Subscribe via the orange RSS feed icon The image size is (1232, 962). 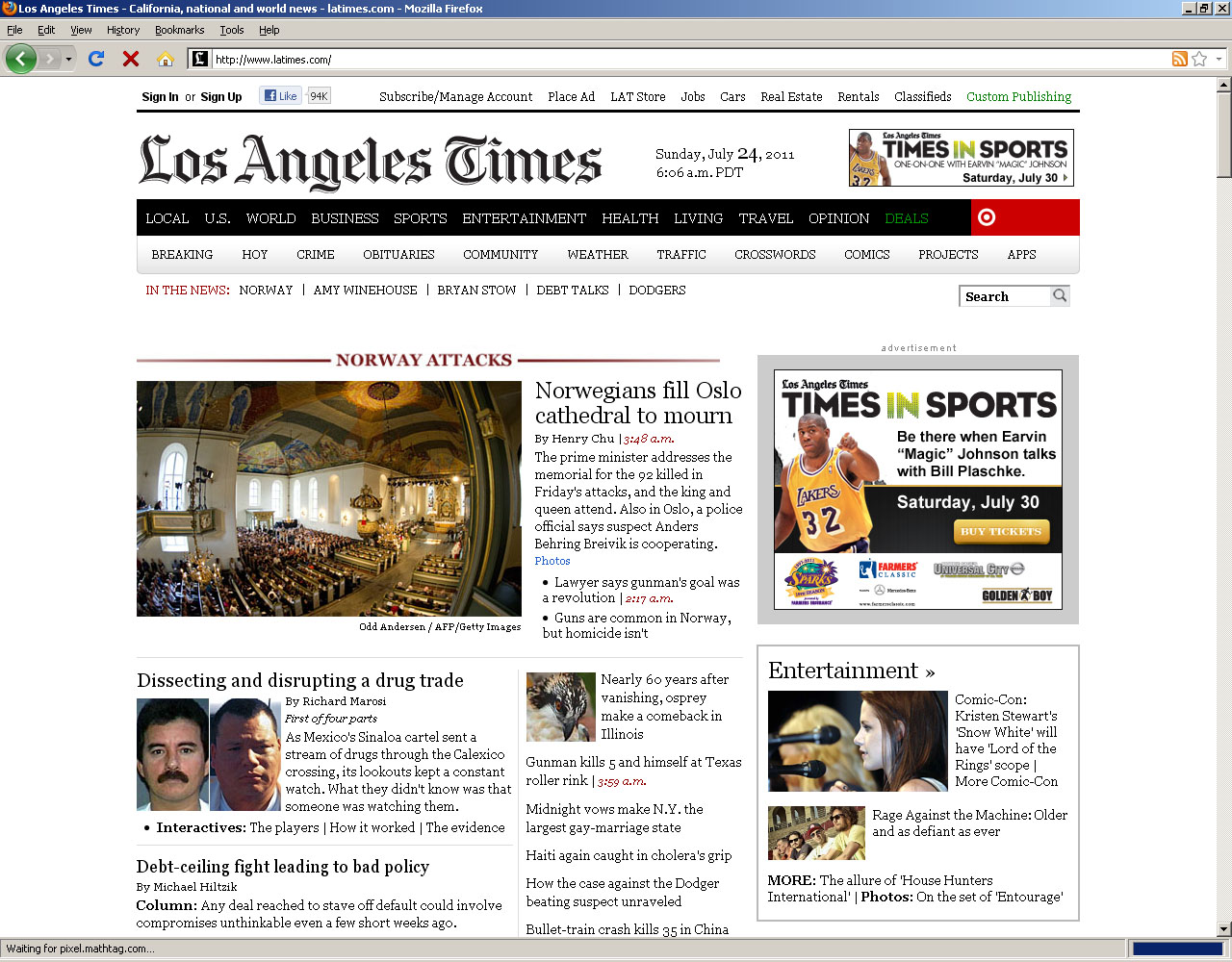(1179, 59)
